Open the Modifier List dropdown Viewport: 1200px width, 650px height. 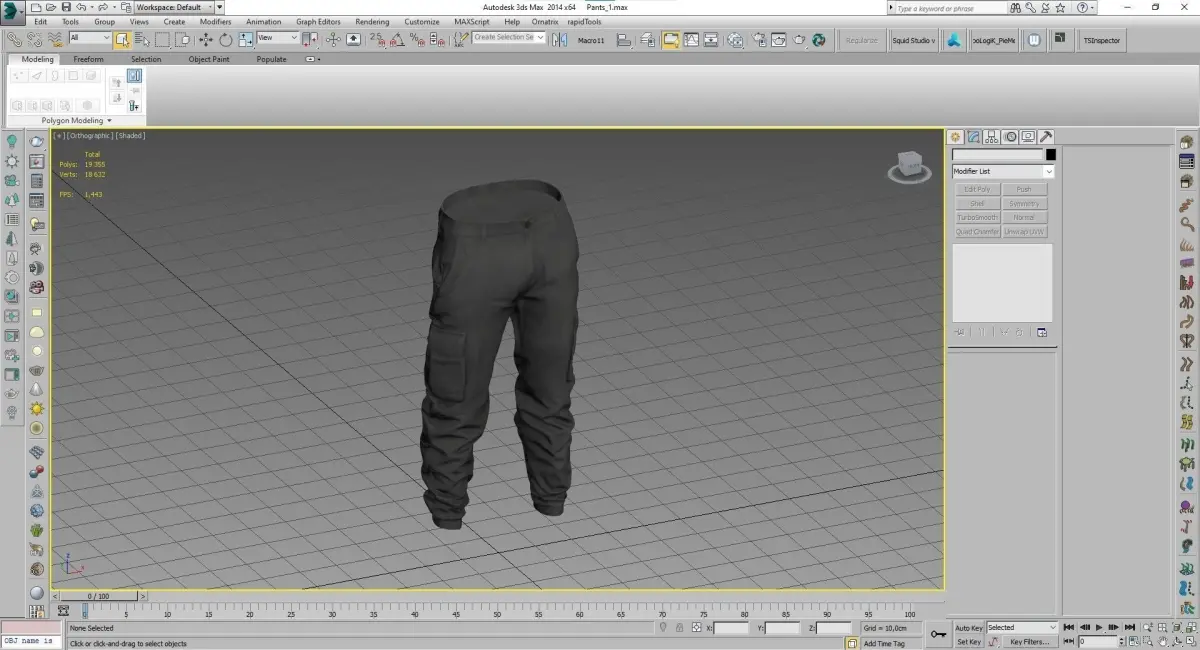tap(1003, 172)
